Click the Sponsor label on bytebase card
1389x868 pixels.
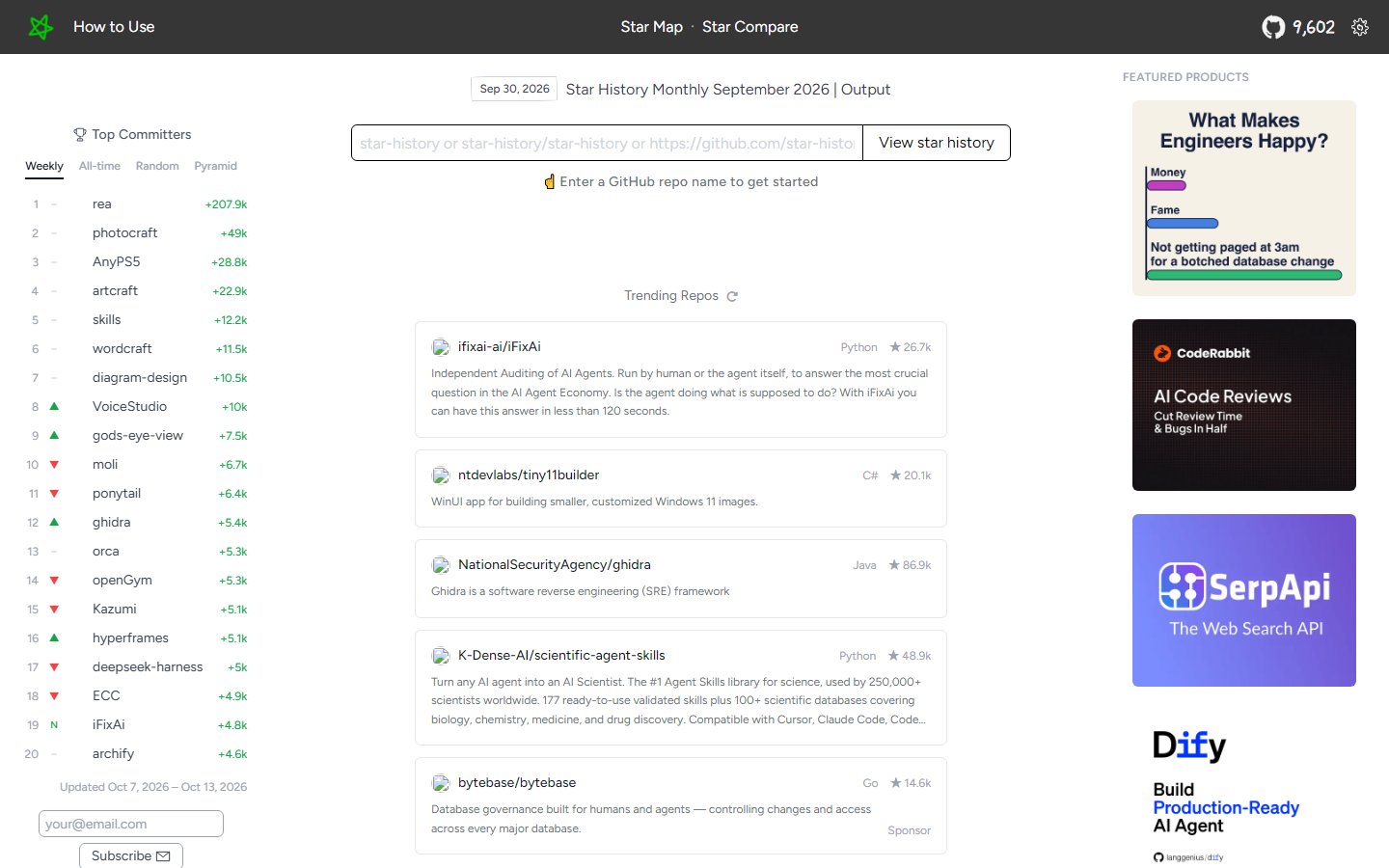click(x=910, y=830)
